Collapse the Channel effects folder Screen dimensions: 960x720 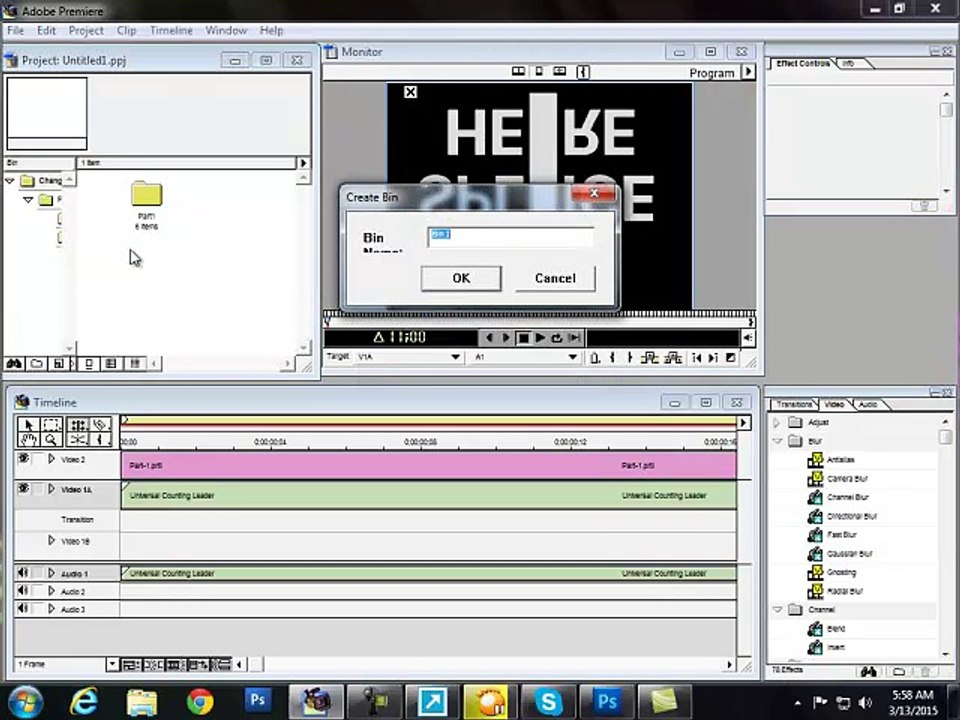778,610
